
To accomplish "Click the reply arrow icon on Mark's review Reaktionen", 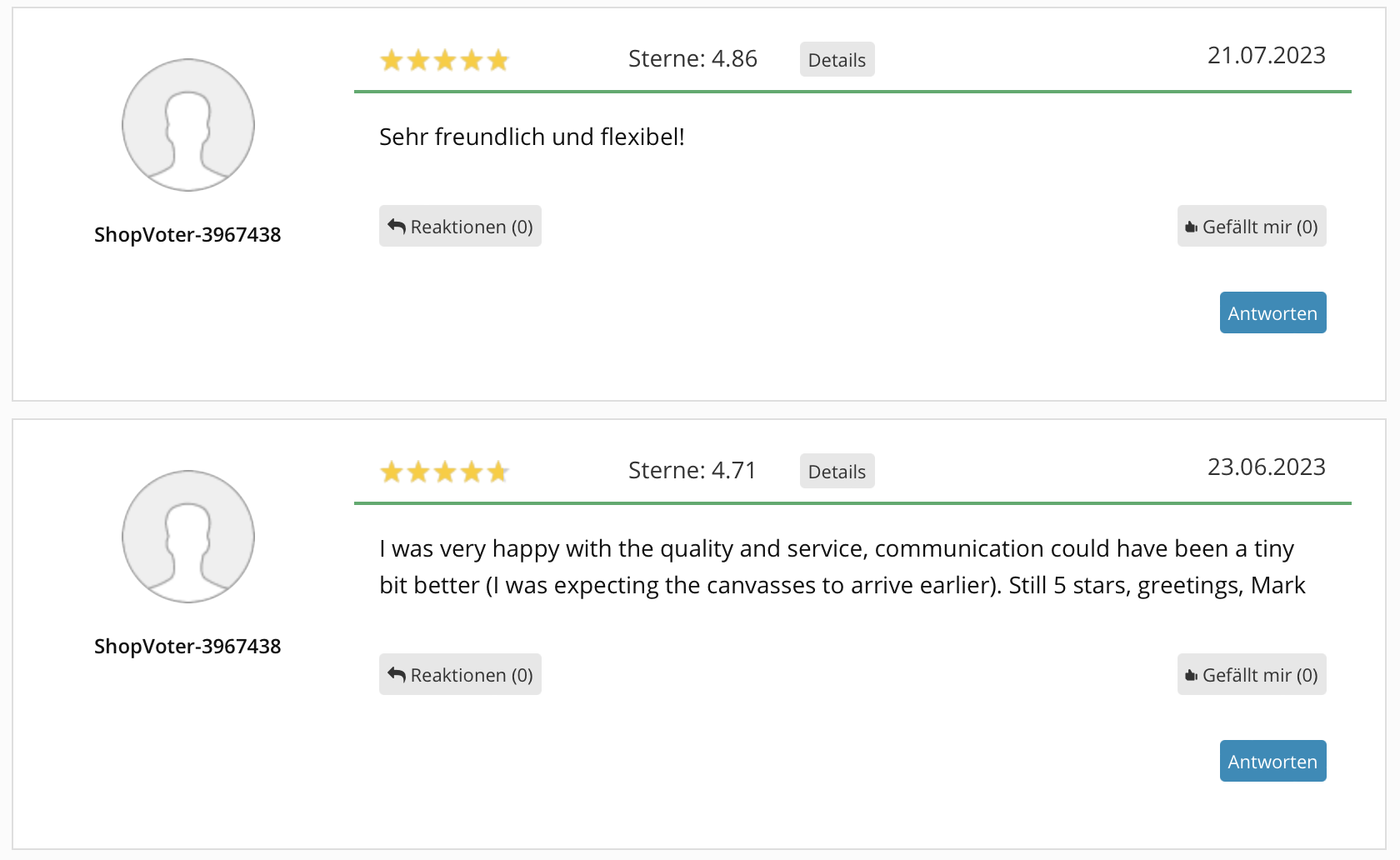I will click(x=397, y=675).
